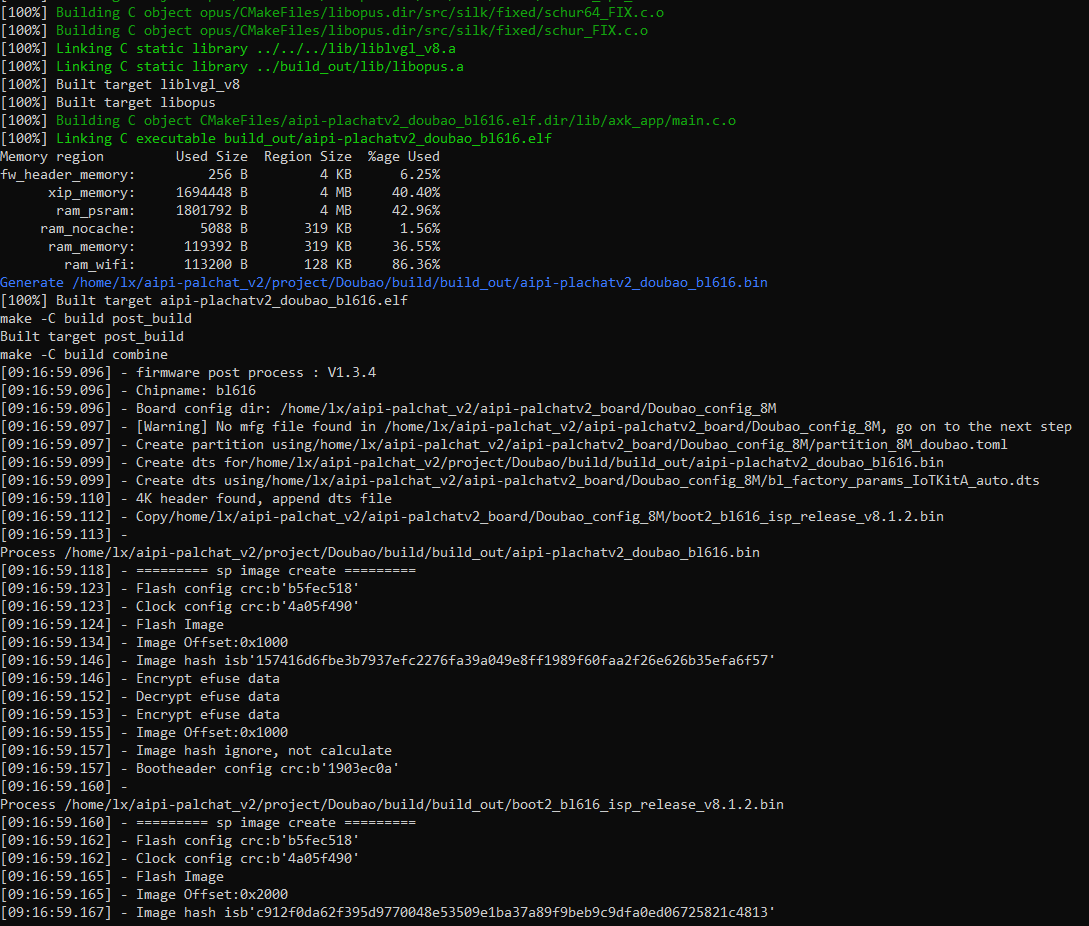Click Flash config crc line at 09:16:59.162
The image size is (1089, 926).
tap(180, 841)
